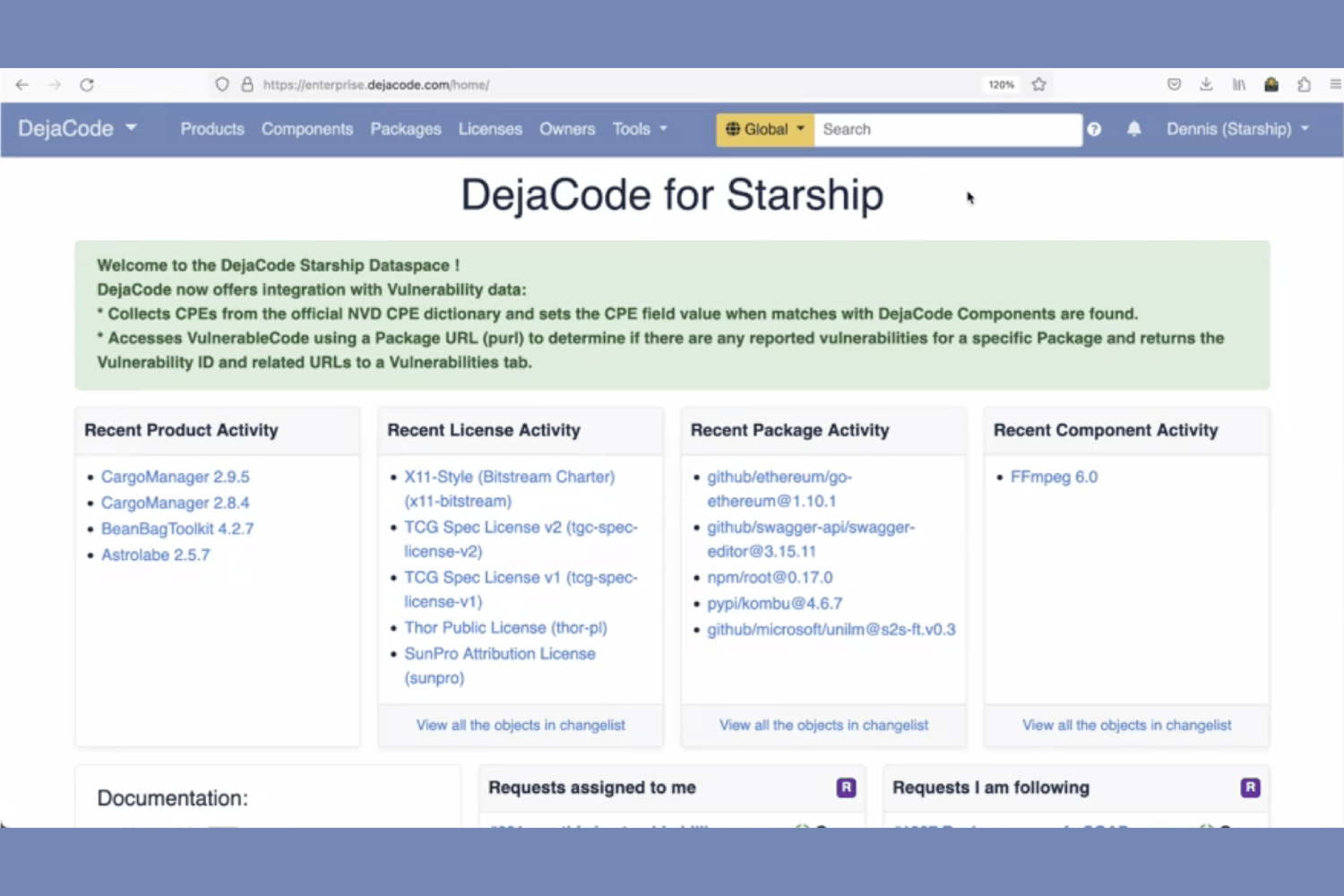The height and width of the screenshot is (896, 1344).
Task: Click the shield tracking protection icon
Action: click(222, 84)
